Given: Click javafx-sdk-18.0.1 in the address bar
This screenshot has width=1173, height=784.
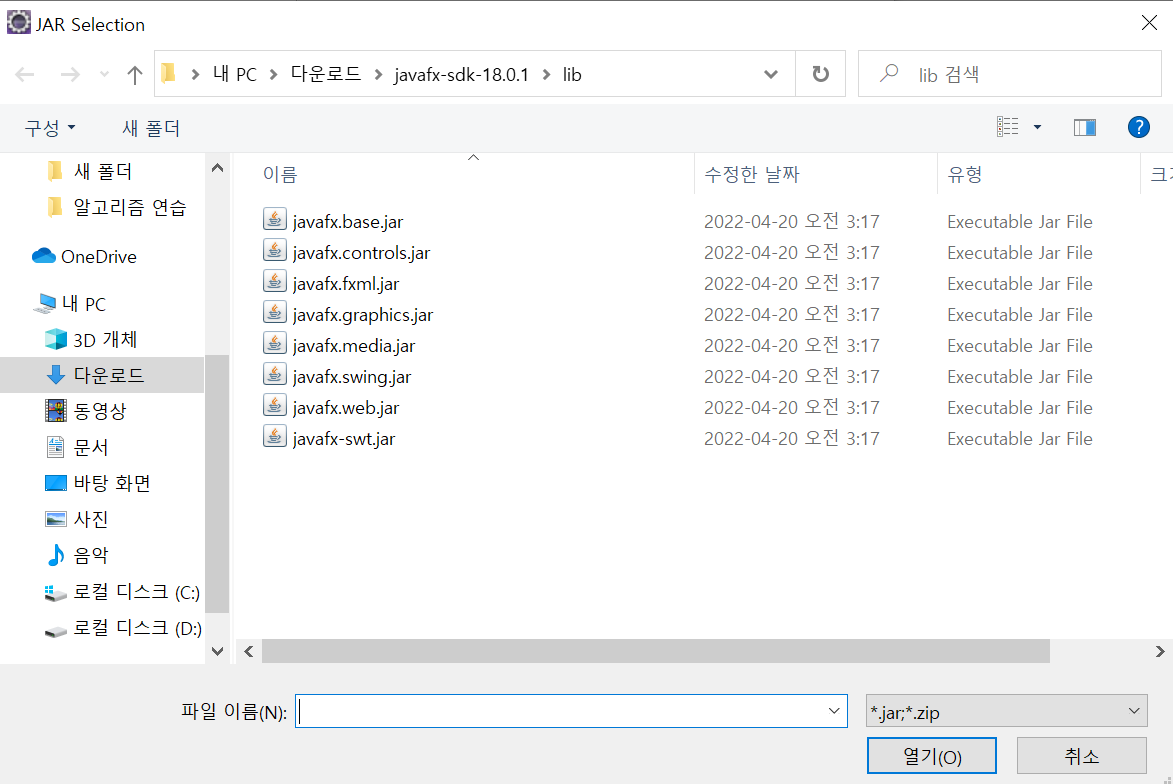Looking at the screenshot, I should click(462, 74).
